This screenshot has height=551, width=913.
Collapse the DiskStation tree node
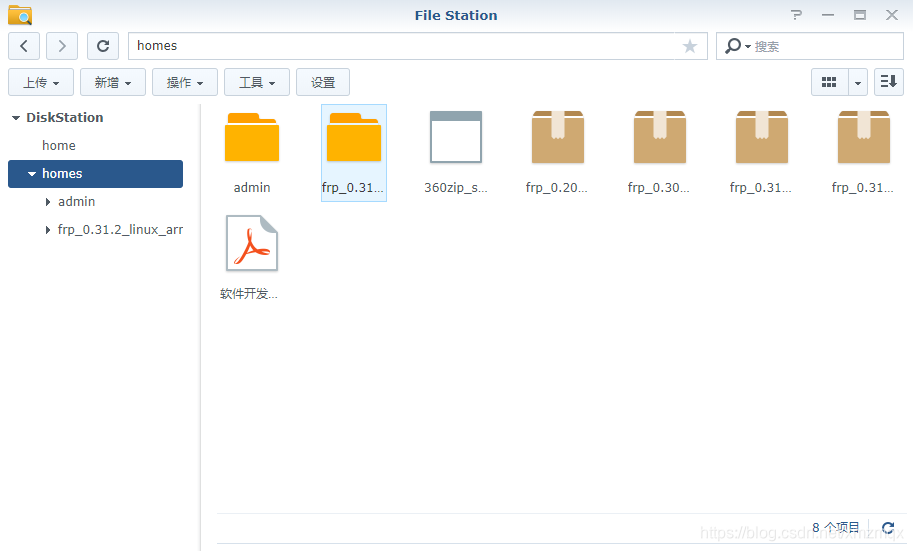(16, 118)
